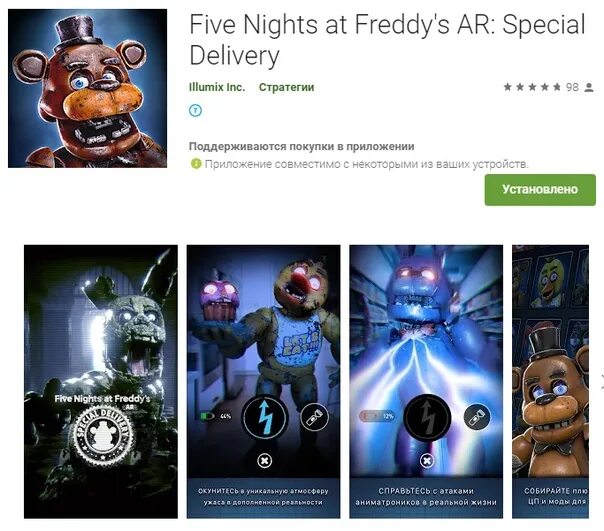
Task: Tap the blue lightning shock button in Chica screenshot
Action: pos(265,417)
